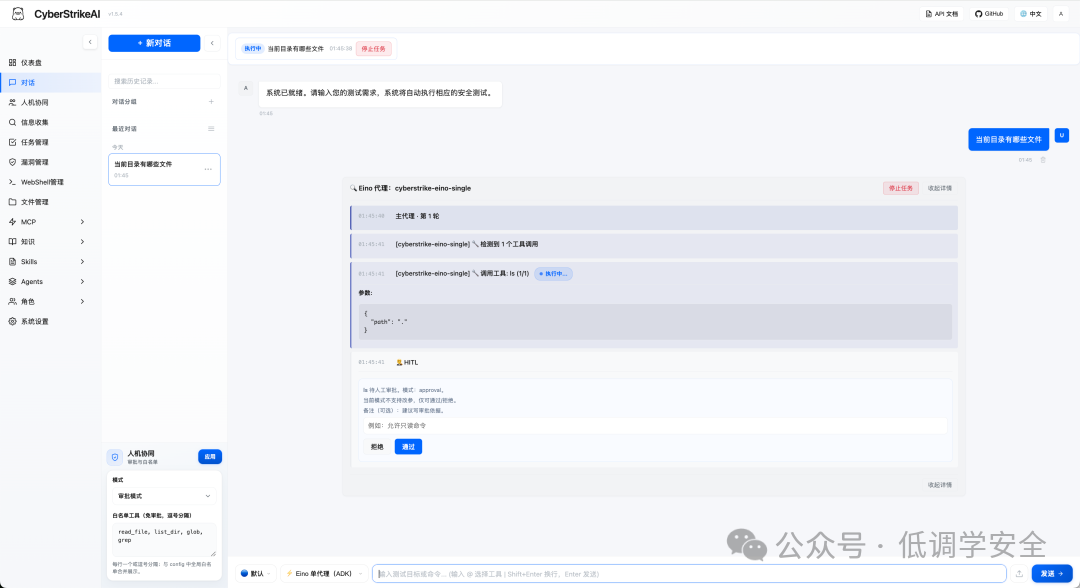
Task: Click the Skills document icon
Action: (12, 262)
